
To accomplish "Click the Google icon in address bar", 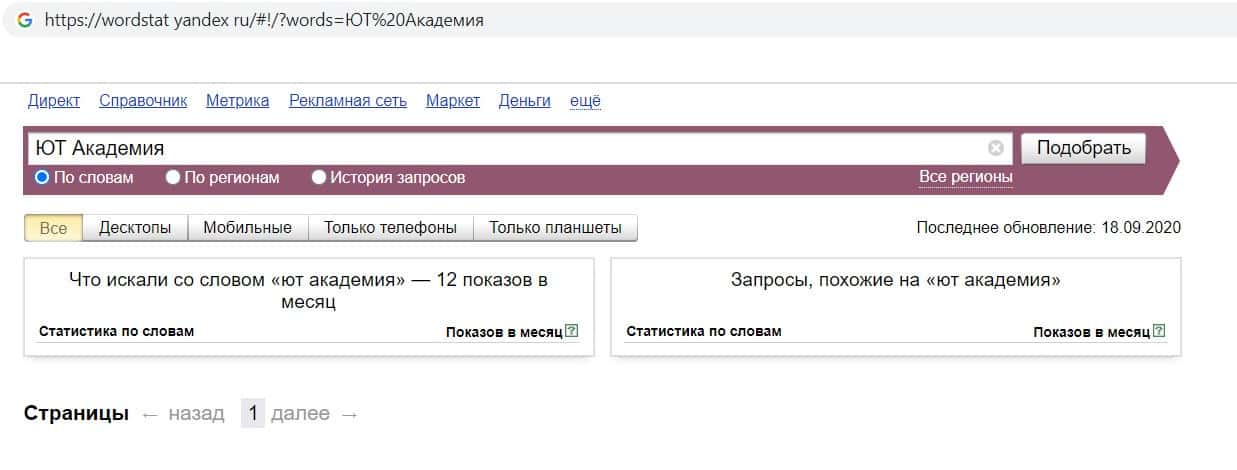I will [25, 20].
